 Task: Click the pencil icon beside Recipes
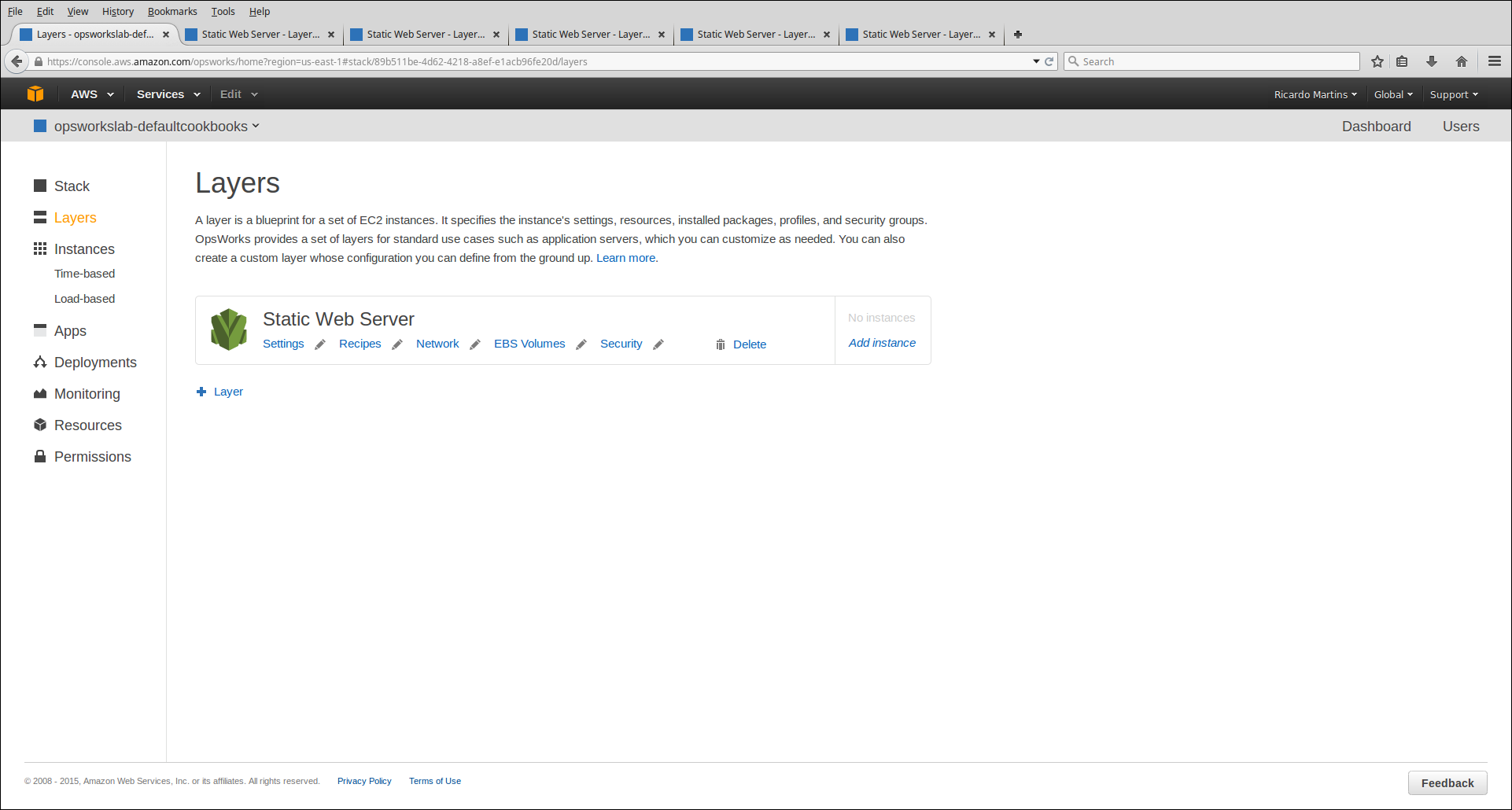397,344
